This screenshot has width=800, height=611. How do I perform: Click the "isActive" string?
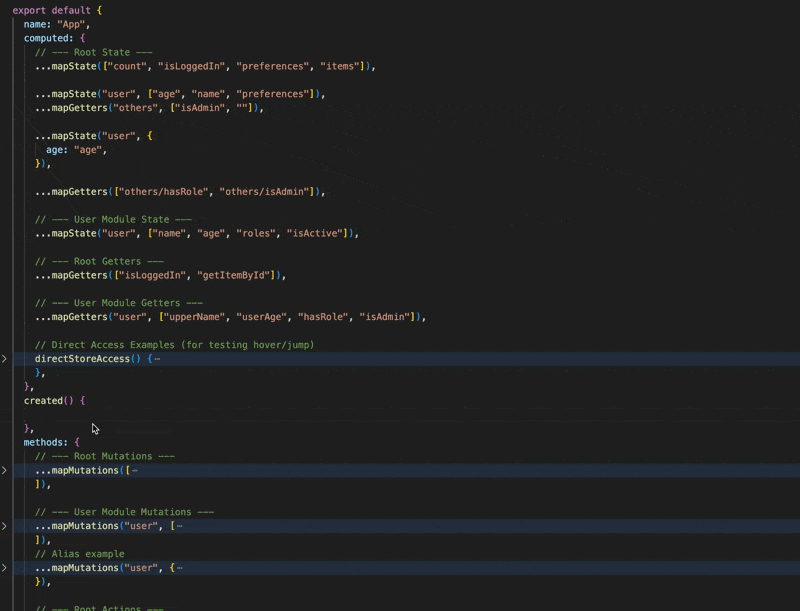click(314, 234)
